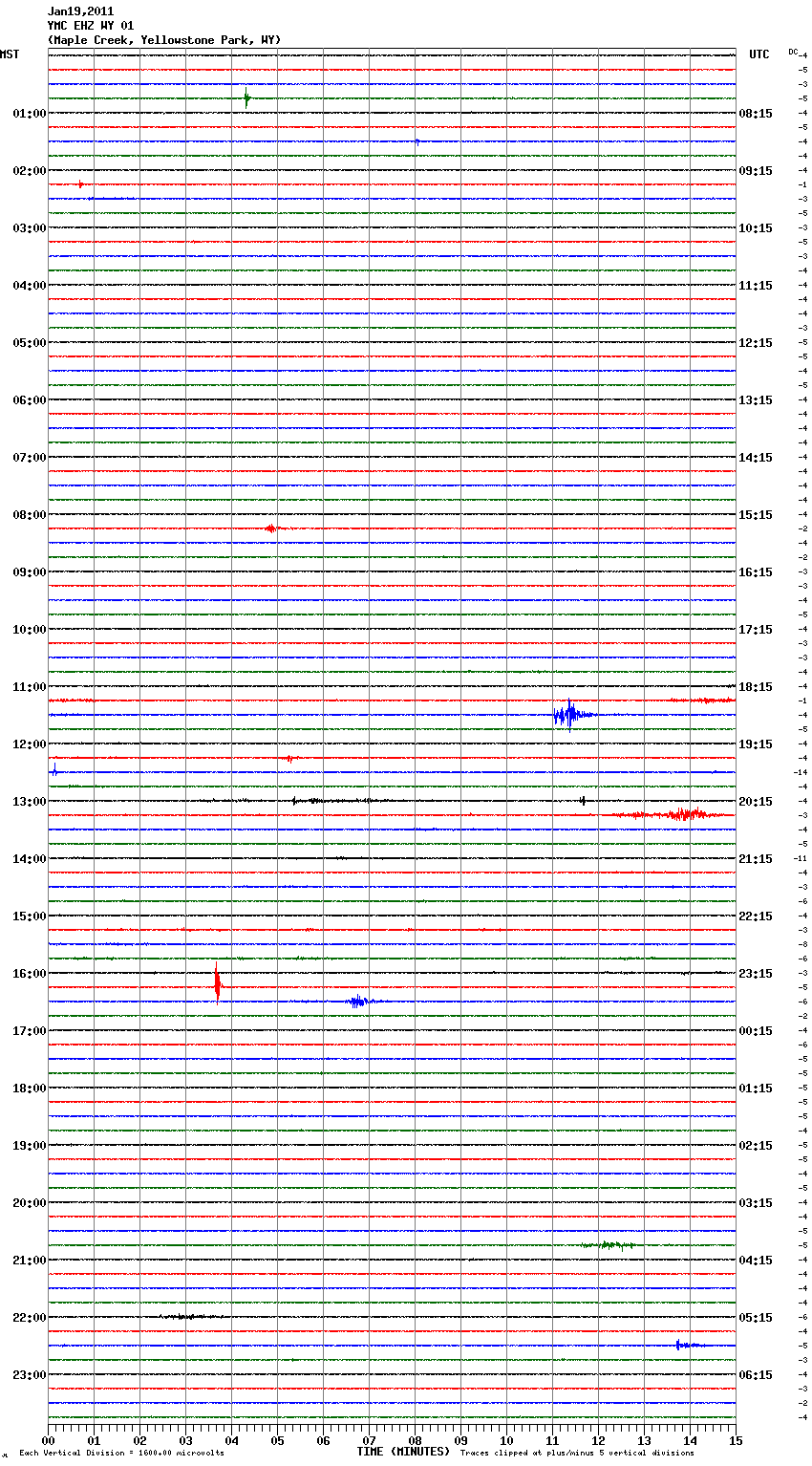This screenshot has width=812, height=1466.
Task: Click the Maple Creek, Yellowstone Park location title
Action: coord(164,40)
